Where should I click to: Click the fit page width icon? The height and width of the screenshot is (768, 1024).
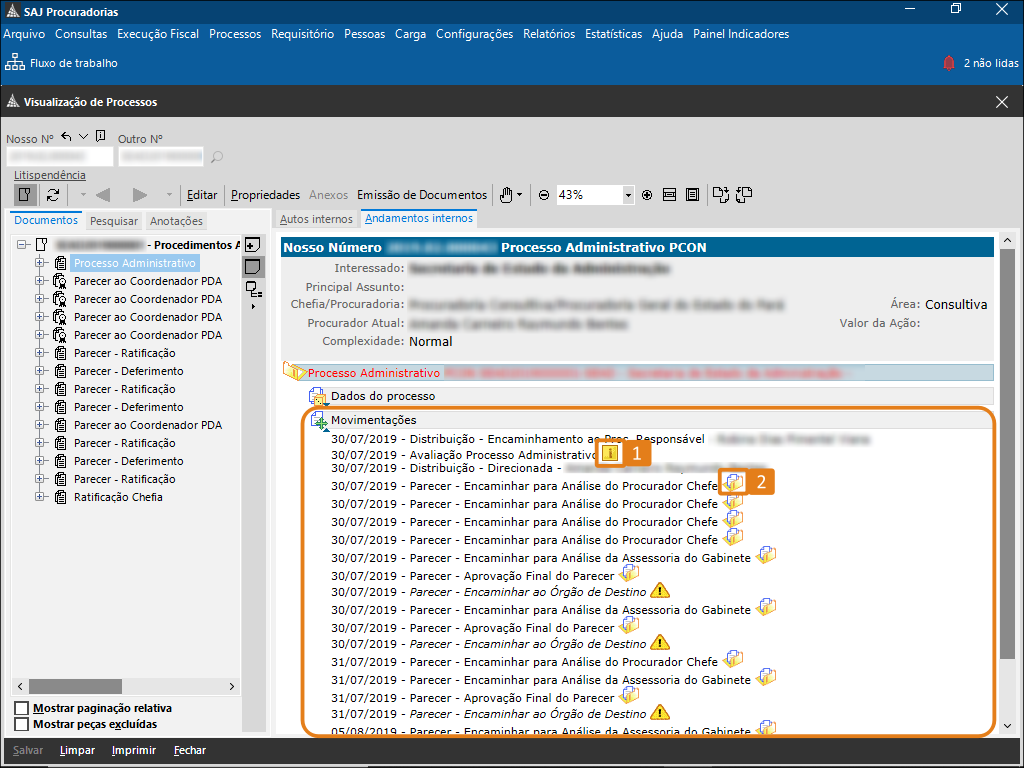click(x=670, y=195)
